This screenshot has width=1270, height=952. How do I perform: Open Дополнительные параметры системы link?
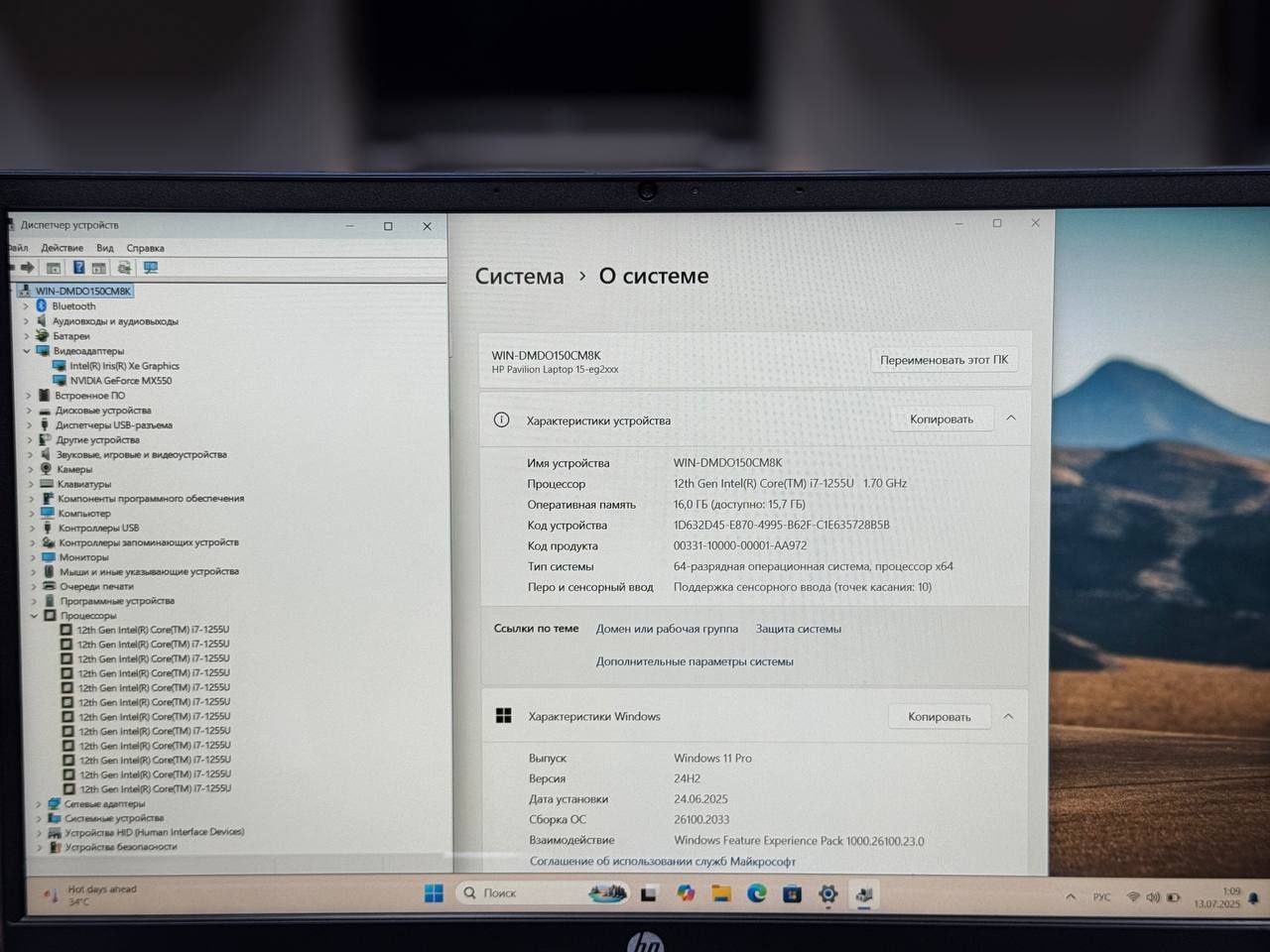[x=695, y=661]
